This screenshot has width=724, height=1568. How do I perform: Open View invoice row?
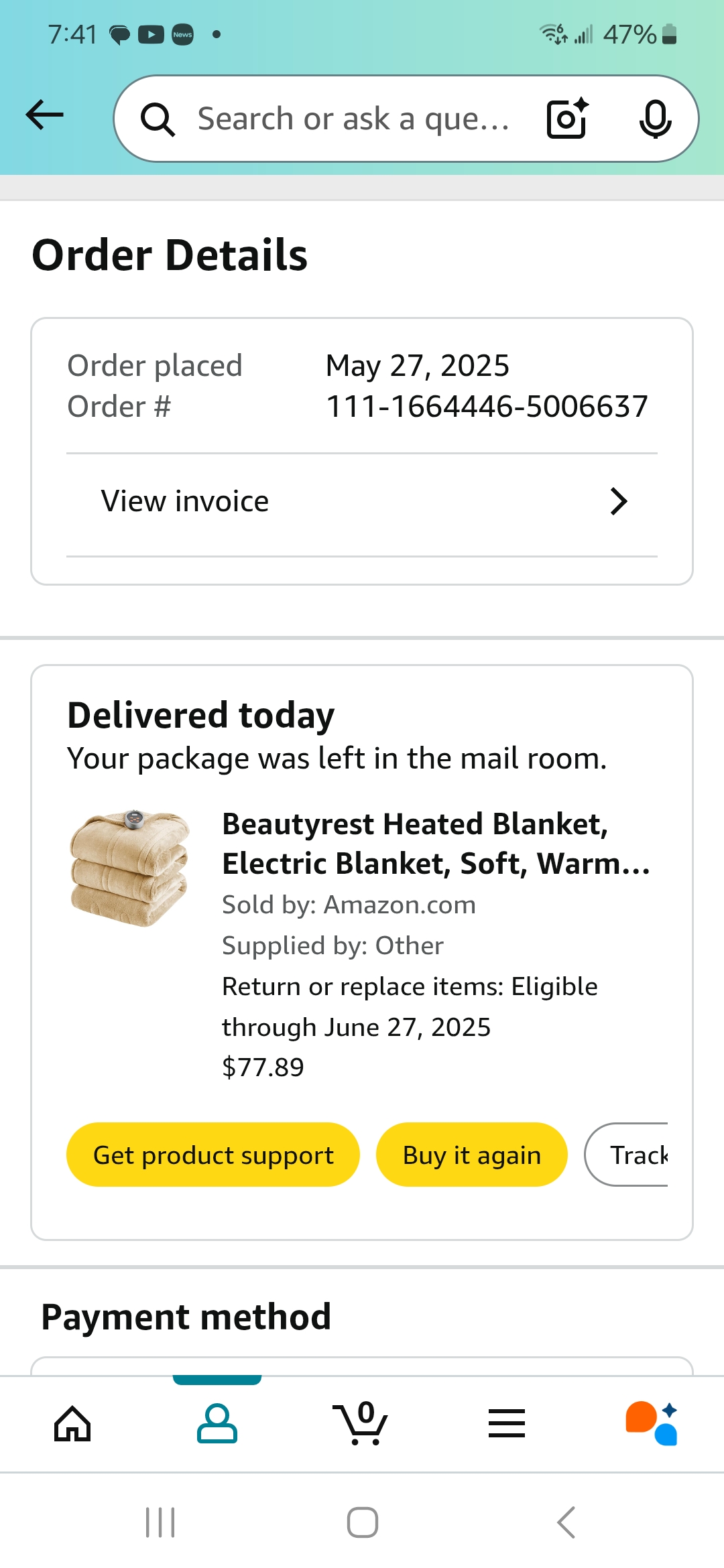(362, 501)
